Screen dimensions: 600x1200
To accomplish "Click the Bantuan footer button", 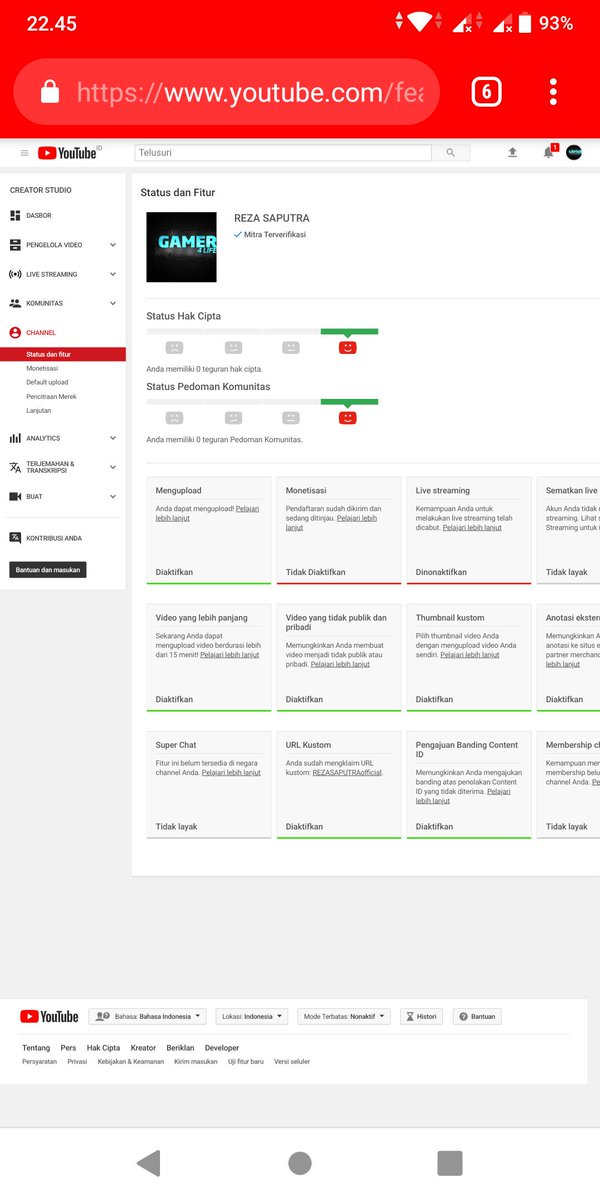I will point(476,1016).
